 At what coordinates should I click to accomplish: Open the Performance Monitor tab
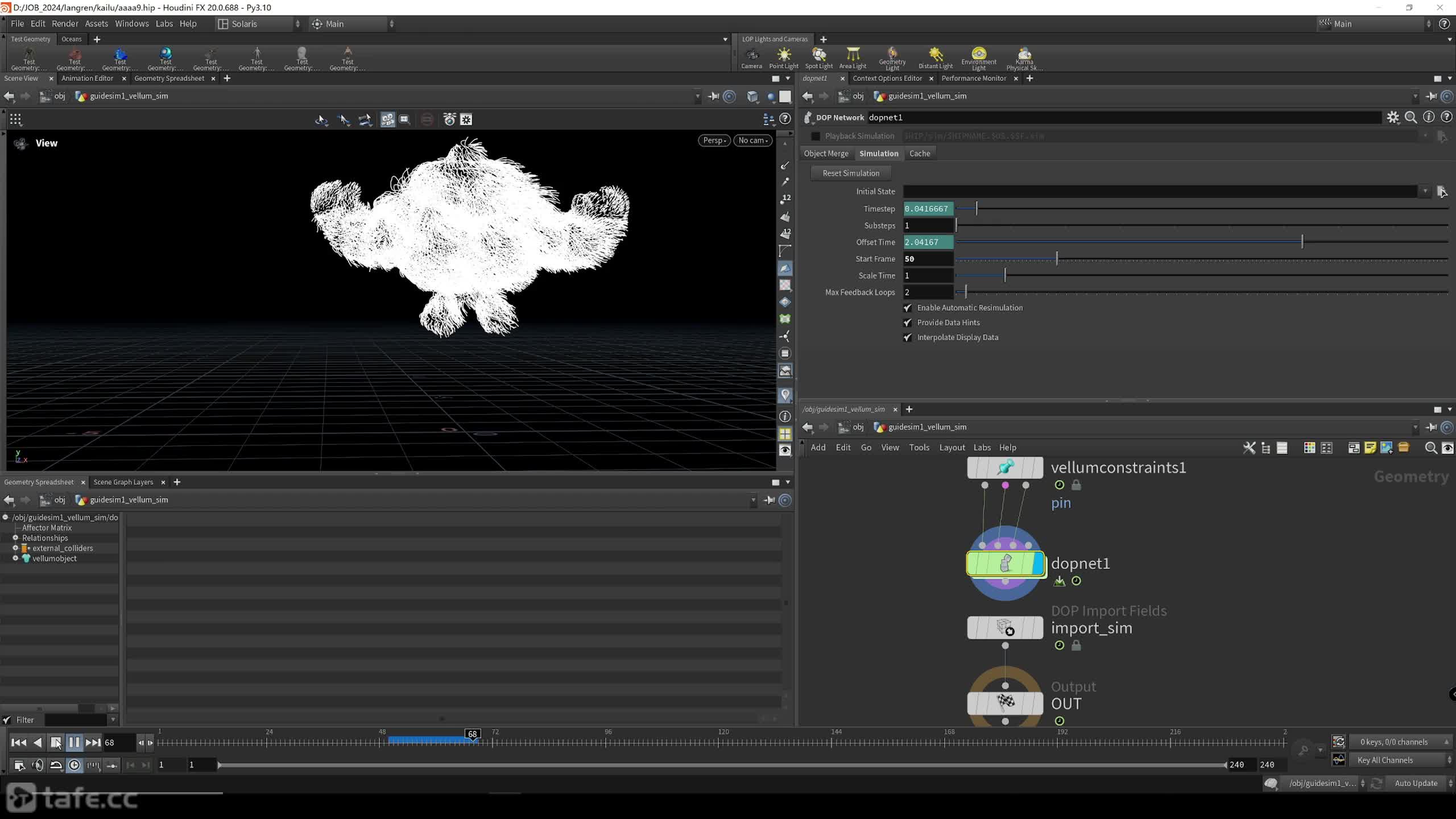tap(974, 78)
